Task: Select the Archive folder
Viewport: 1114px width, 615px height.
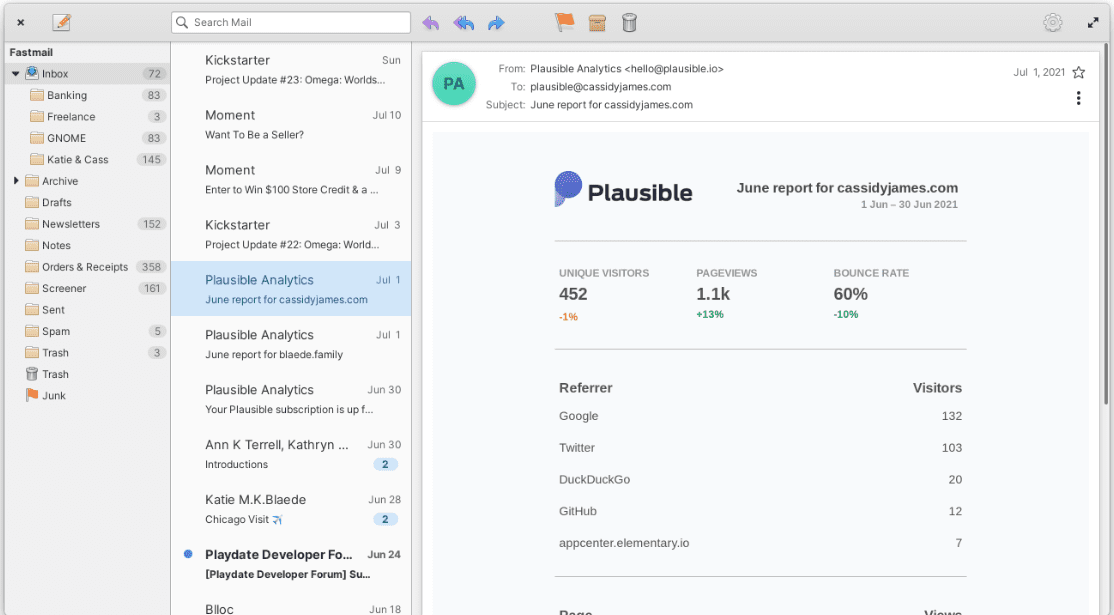Action: pyautogui.click(x=87, y=181)
